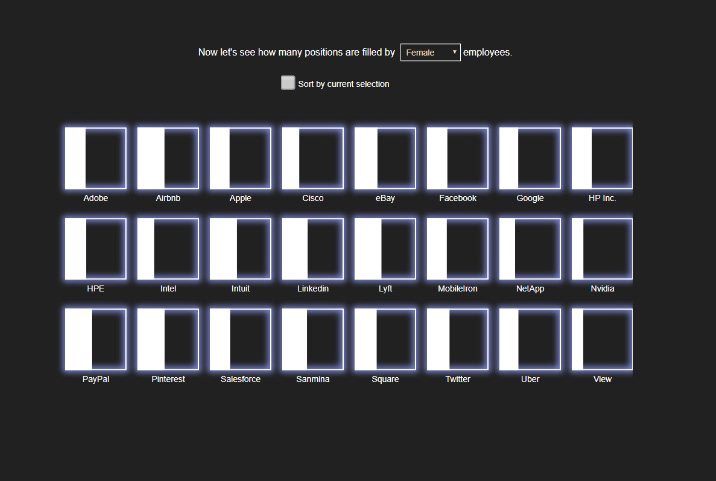Click the 'Intuit' label text
716x481 pixels.
coord(240,289)
